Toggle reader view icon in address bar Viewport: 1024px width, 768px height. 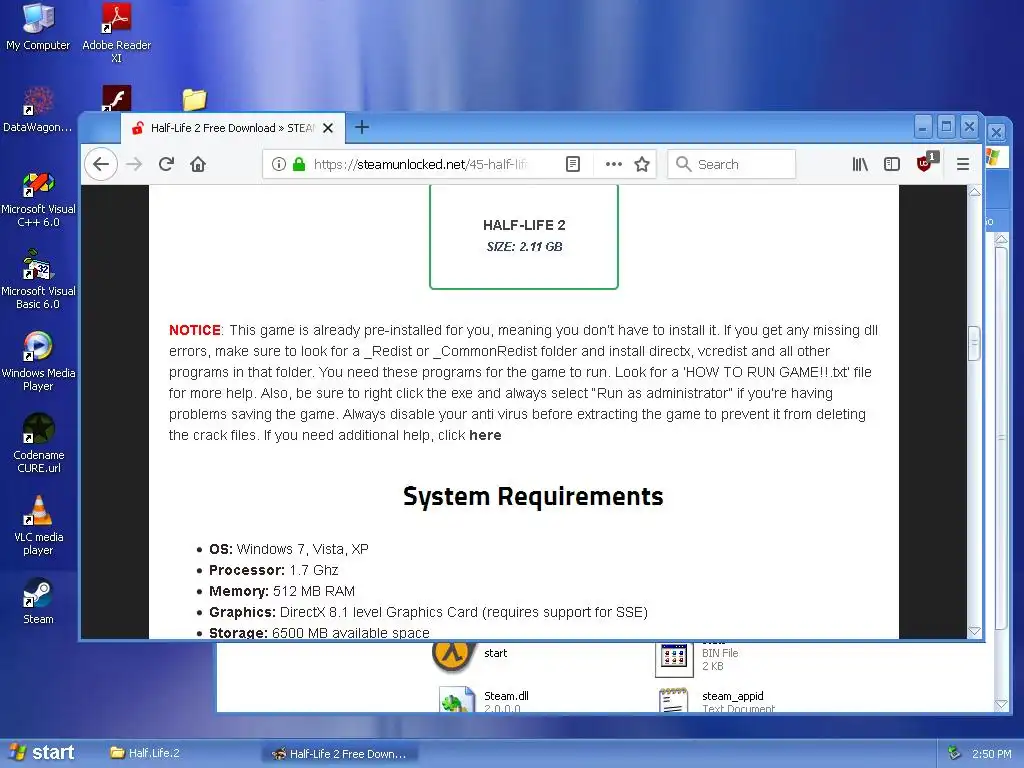(573, 164)
